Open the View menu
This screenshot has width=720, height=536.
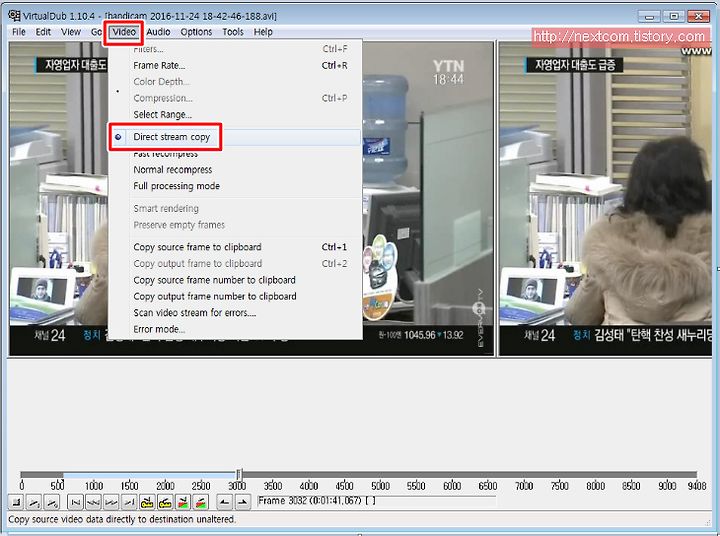tap(71, 32)
